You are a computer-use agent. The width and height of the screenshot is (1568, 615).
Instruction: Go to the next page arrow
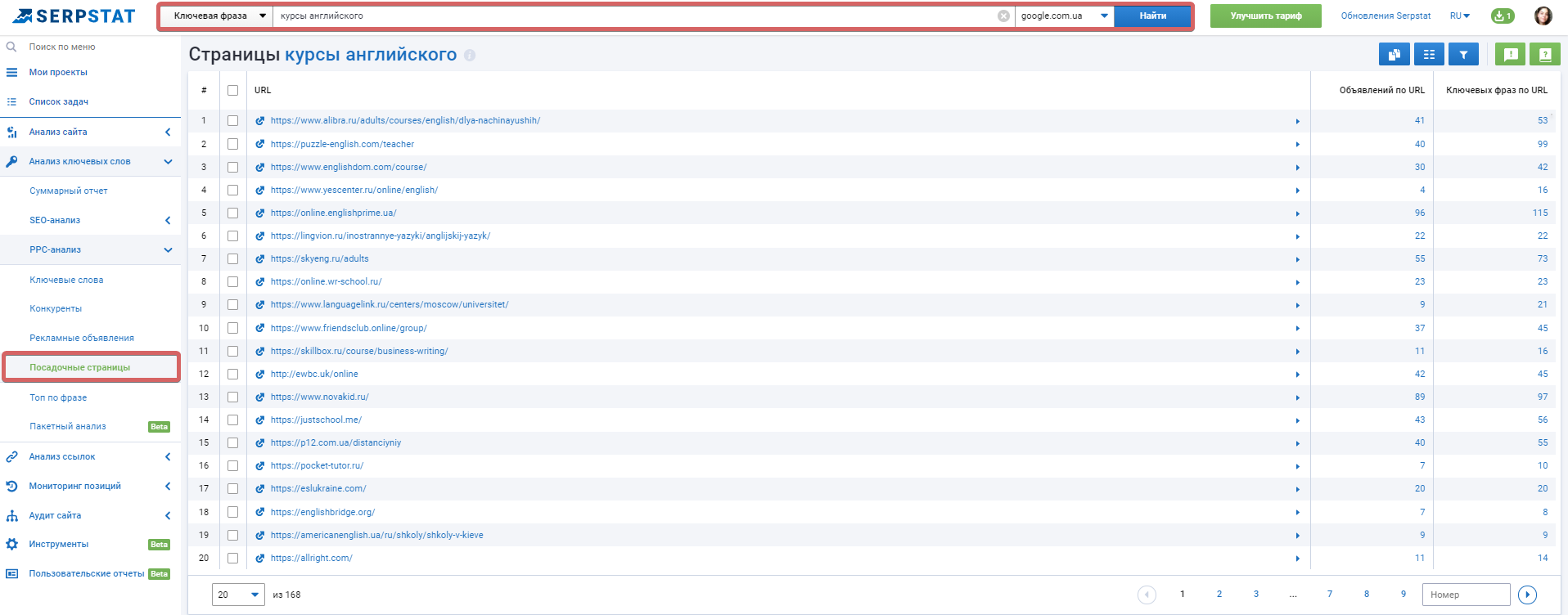point(1527,595)
